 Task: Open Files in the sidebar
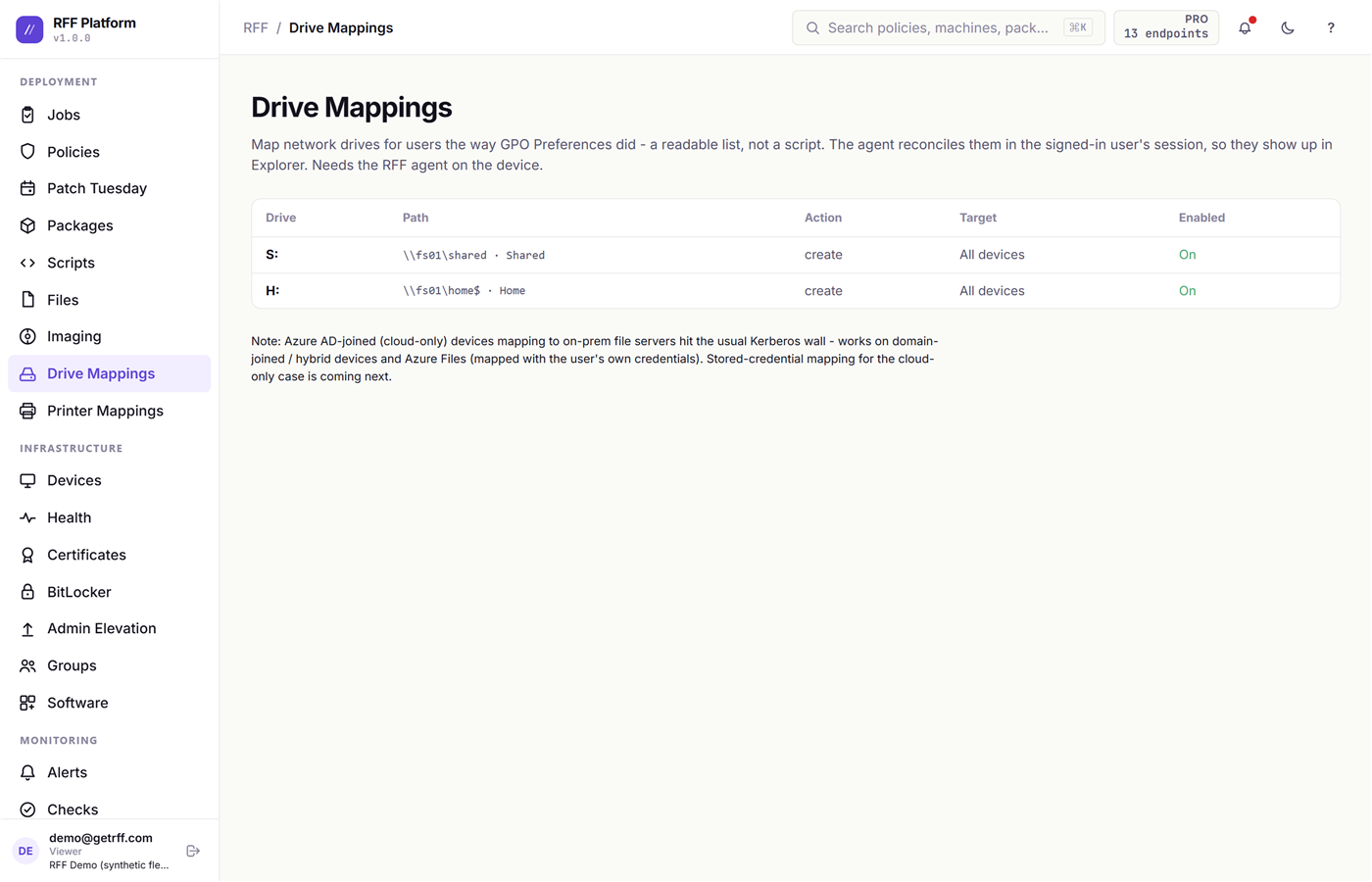click(x=110, y=300)
